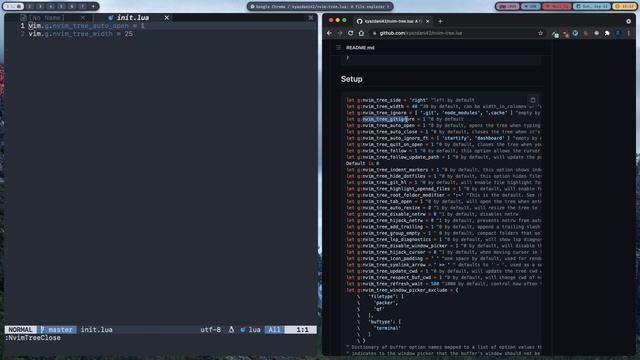Click the lua filetype indicator in statusline

tap(251, 329)
